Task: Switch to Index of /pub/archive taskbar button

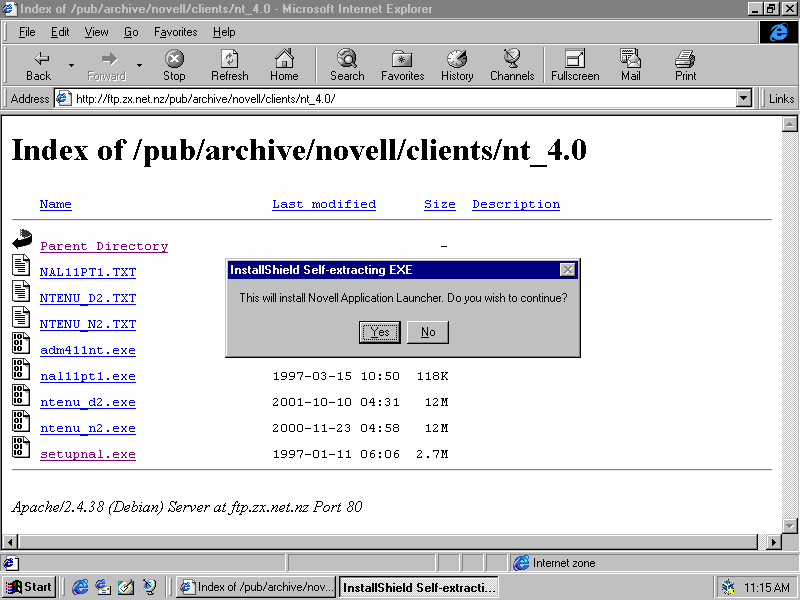Action: tap(257, 587)
